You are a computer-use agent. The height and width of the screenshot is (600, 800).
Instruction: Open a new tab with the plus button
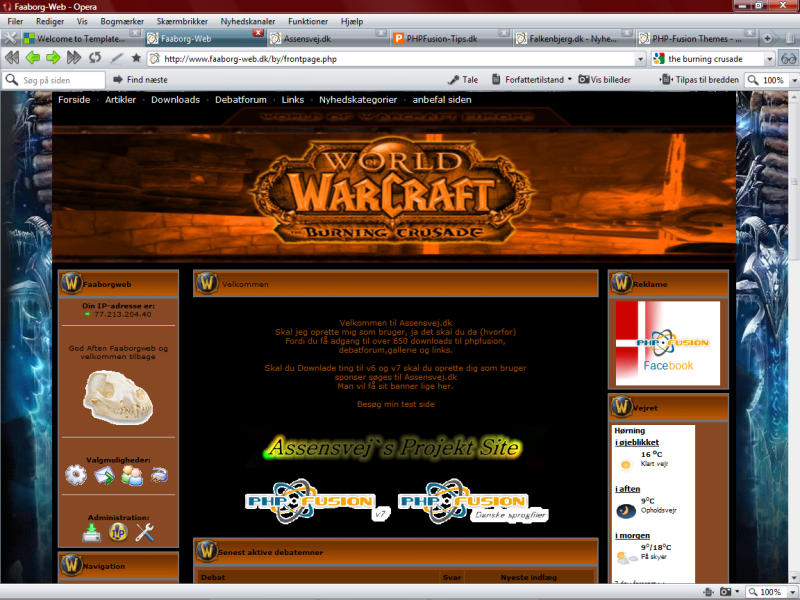(767, 38)
